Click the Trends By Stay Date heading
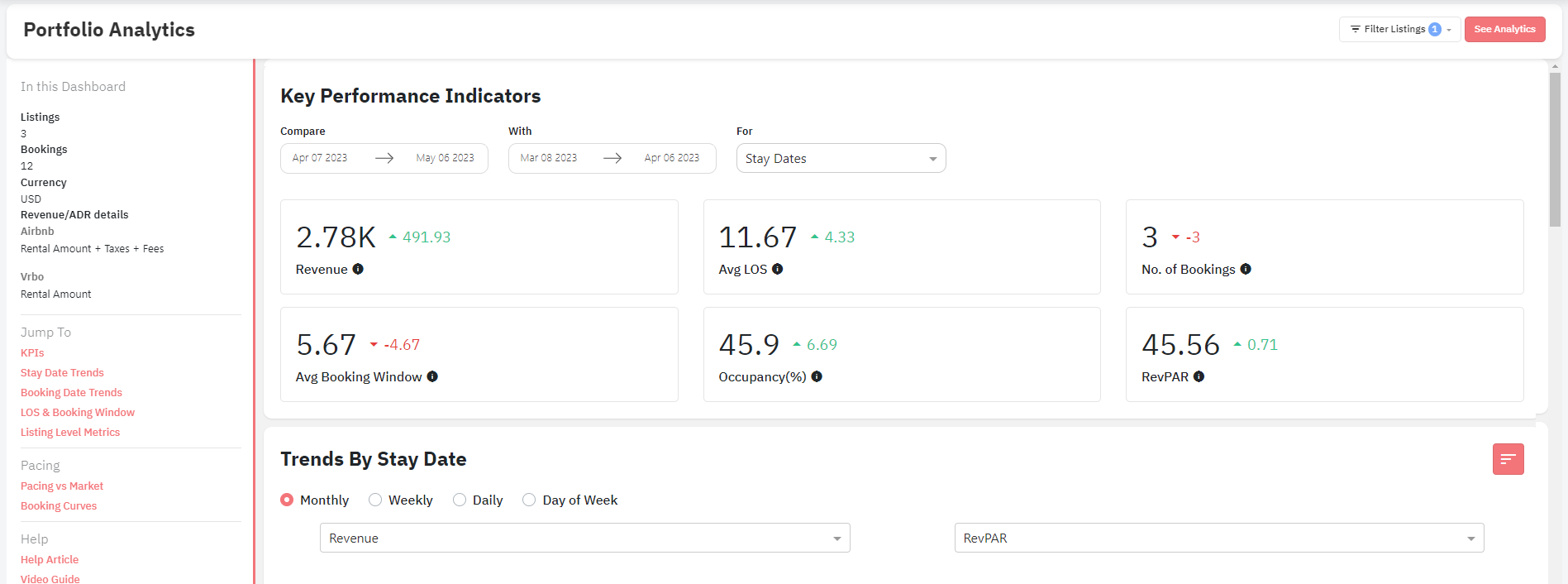1568x584 pixels. point(374,459)
